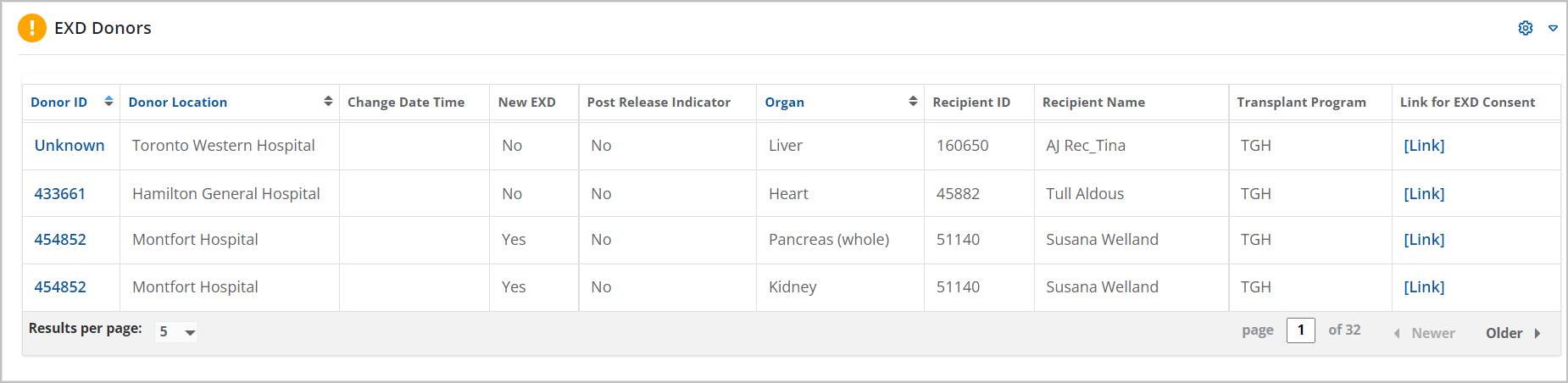Open EXD consent link for Kidney row

click(x=1424, y=287)
